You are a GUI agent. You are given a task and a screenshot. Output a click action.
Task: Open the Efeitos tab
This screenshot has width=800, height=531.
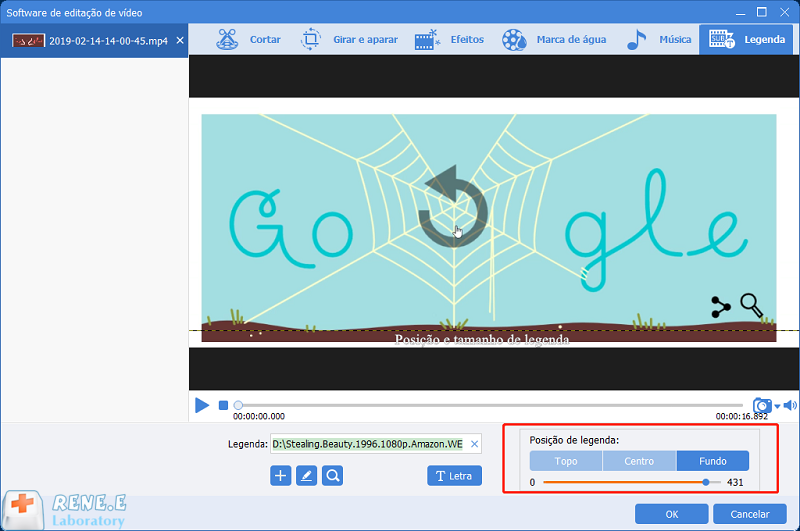[x=449, y=40]
